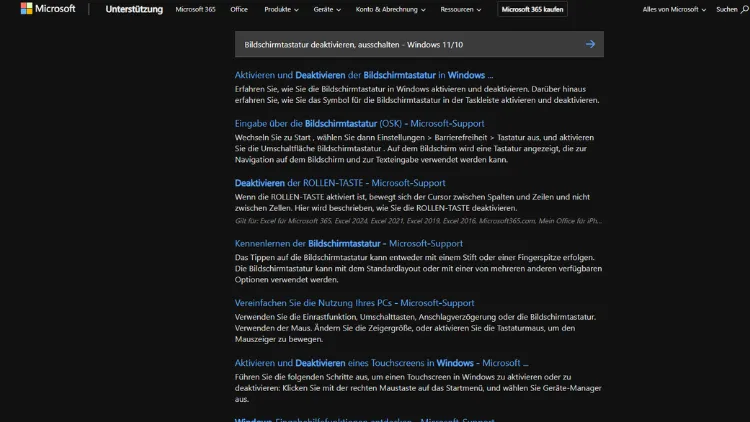Image resolution: width=750 pixels, height=422 pixels.
Task: Open result Aktivieren und Deaktivieren der Bildschirmtastatur
Action: 364,75
